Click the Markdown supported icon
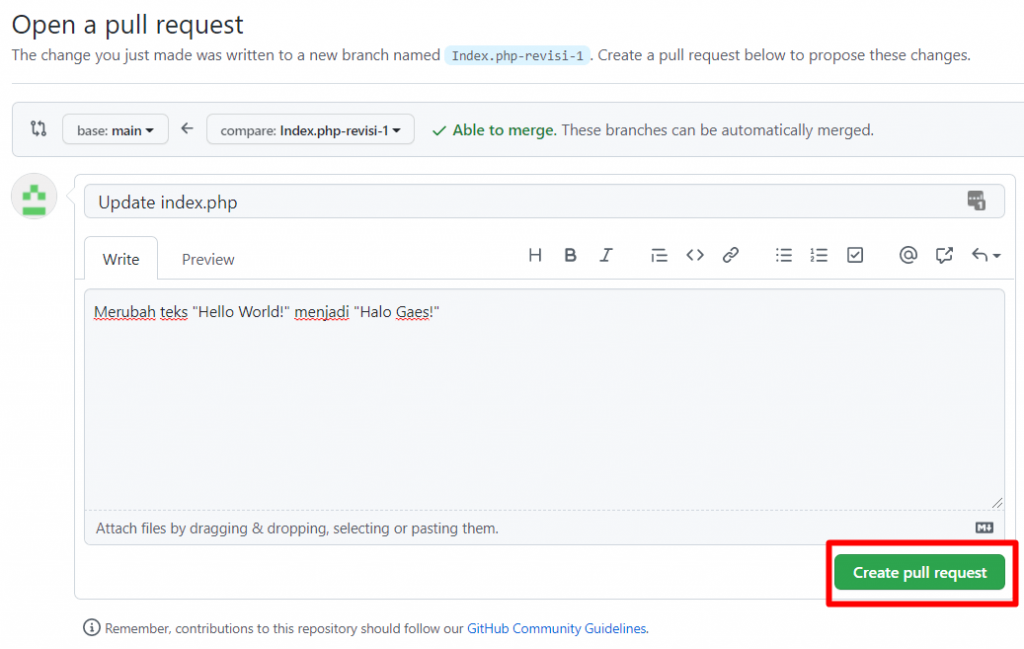Viewport: 1024px width, 649px height. pos(984,528)
